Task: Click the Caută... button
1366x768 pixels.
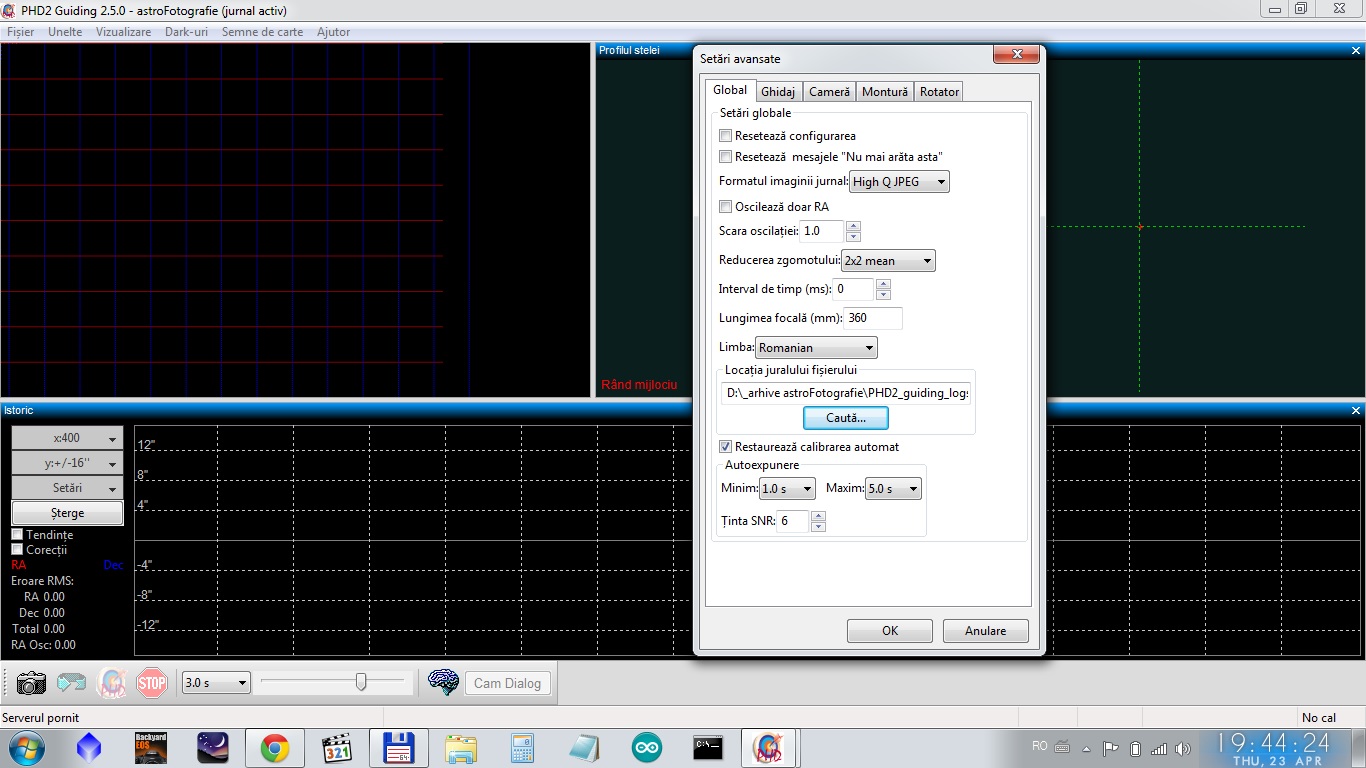Action: point(845,417)
